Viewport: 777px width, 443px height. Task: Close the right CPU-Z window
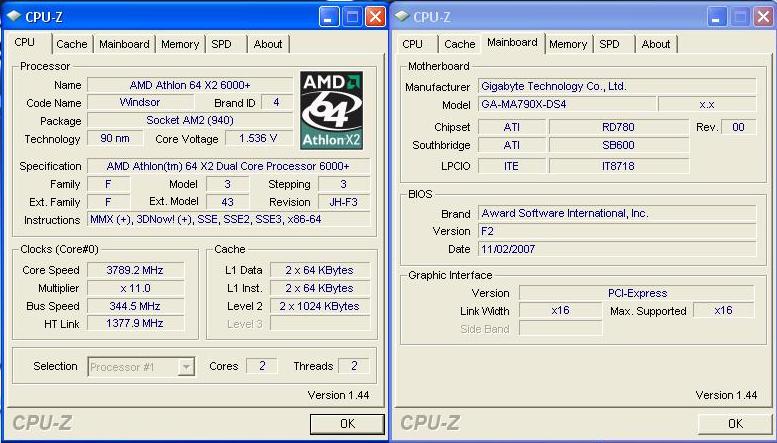(x=763, y=17)
